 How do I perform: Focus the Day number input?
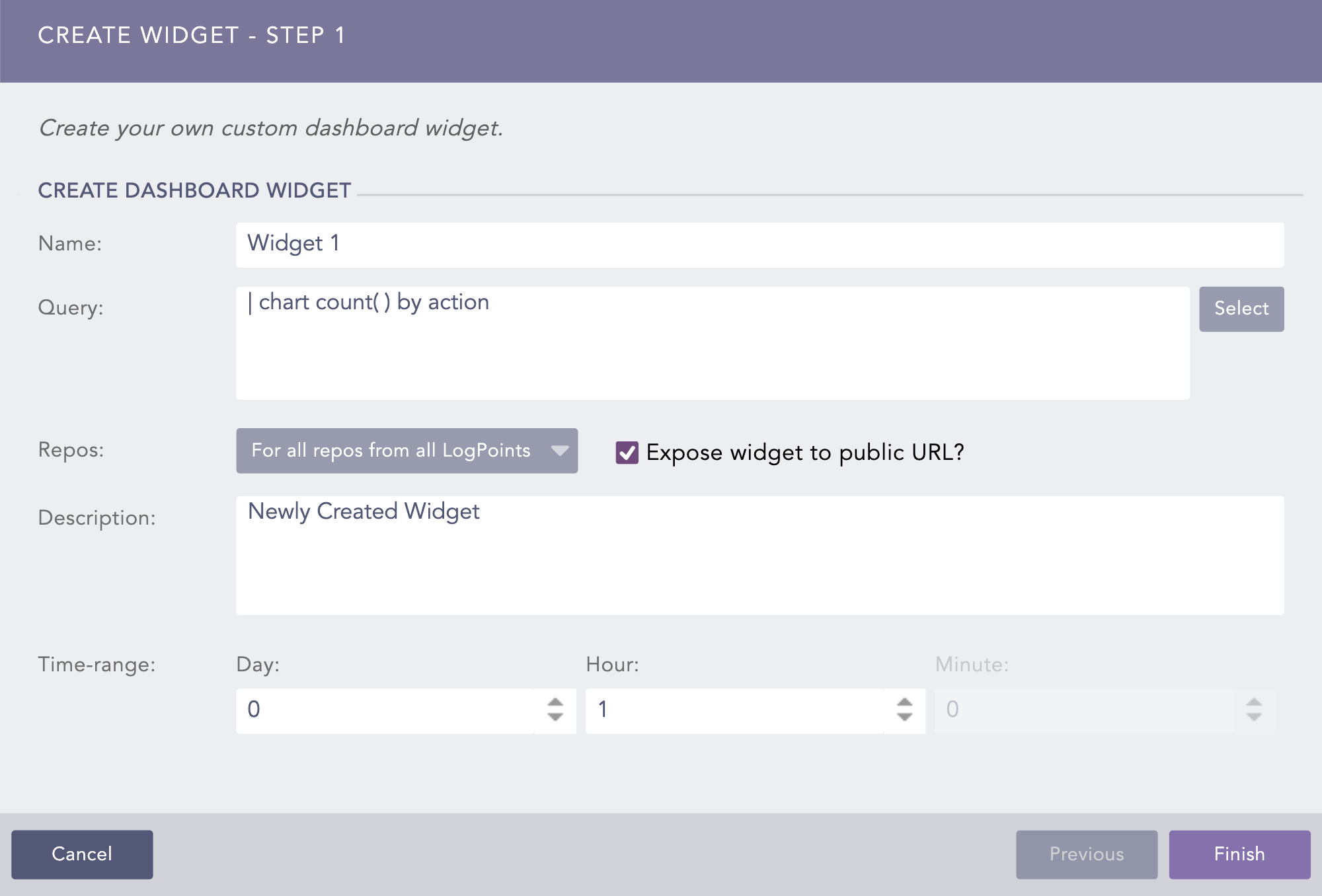tap(385, 710)
